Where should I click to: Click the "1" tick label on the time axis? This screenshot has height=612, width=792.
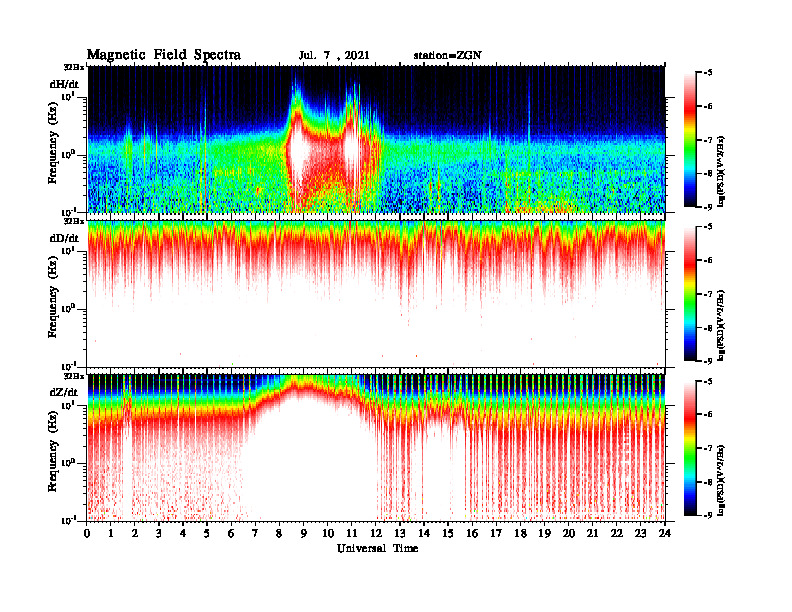pos(111,533)
